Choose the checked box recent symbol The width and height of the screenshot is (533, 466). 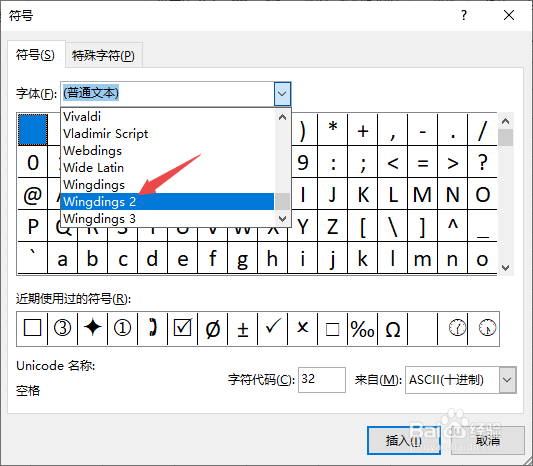click(183, 329)
